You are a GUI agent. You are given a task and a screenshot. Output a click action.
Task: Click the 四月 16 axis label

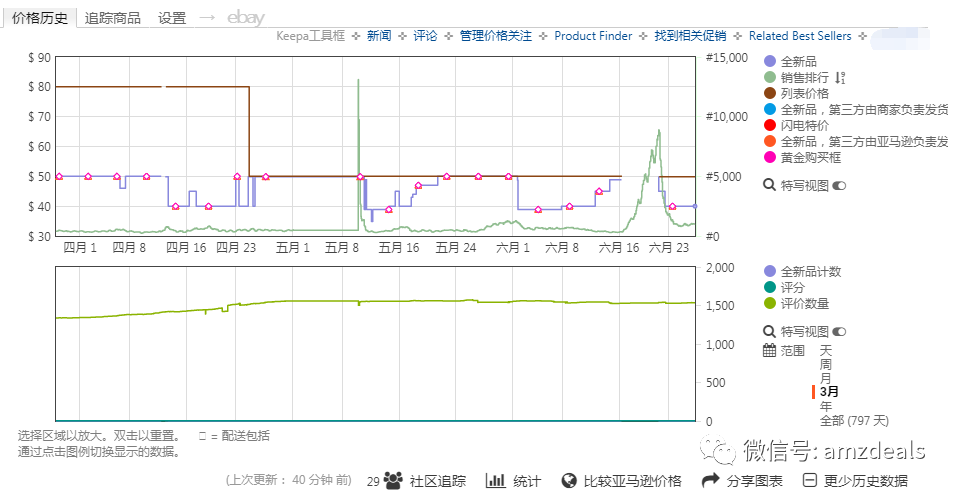tap(187, 247)
